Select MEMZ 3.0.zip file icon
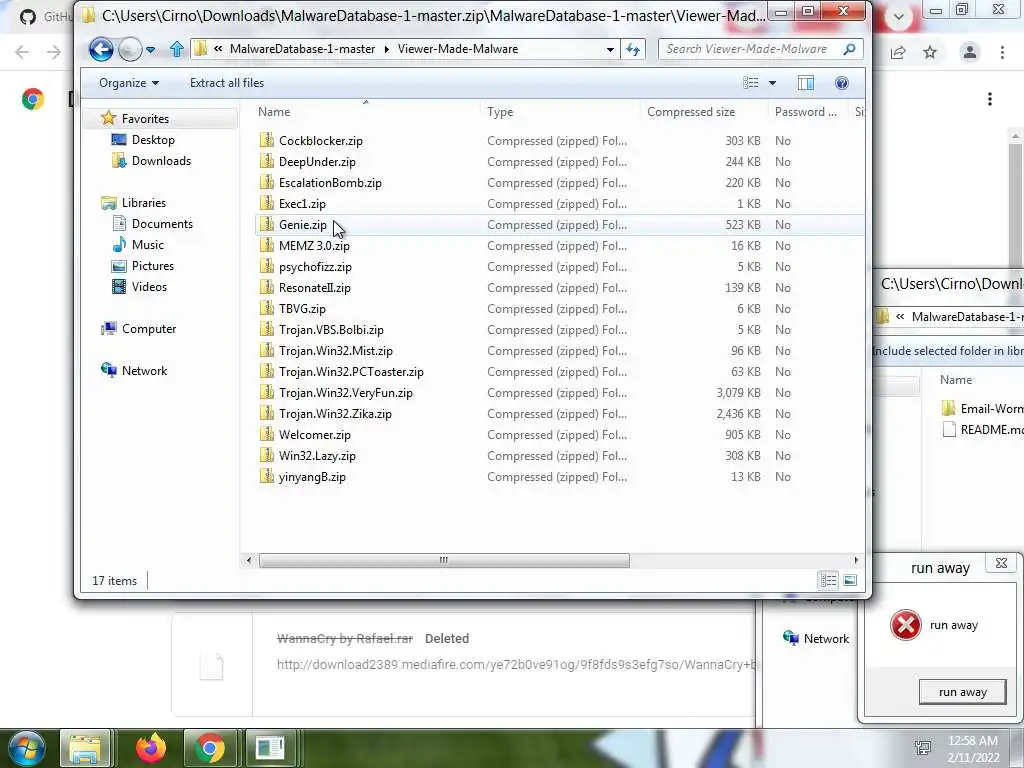 pyautogui.click(x=266, y=246)
